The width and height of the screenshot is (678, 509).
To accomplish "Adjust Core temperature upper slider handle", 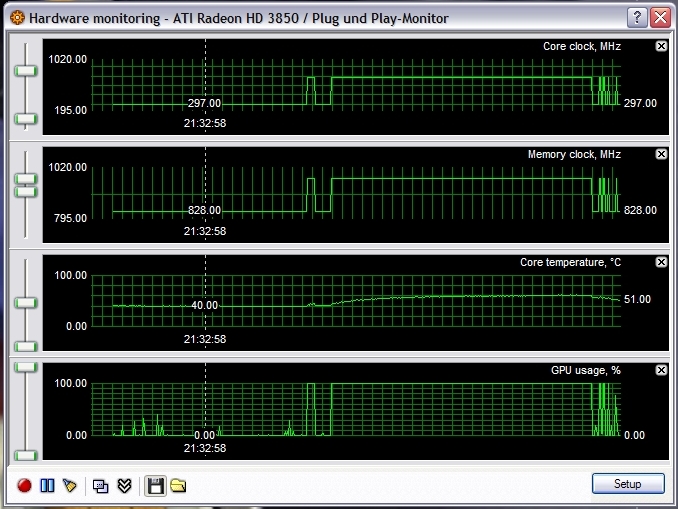I will click(x=26, y=303).
